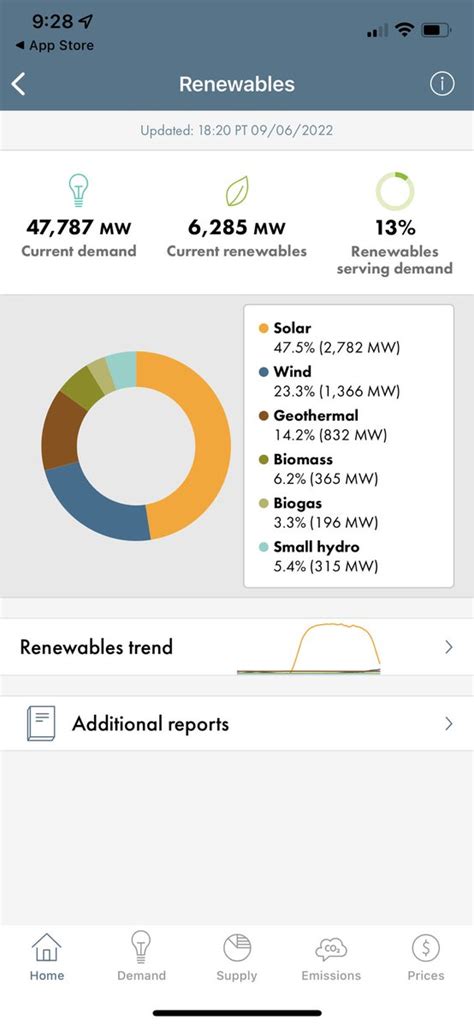
Task: Open the info circle icon
Action: point(442,84)
